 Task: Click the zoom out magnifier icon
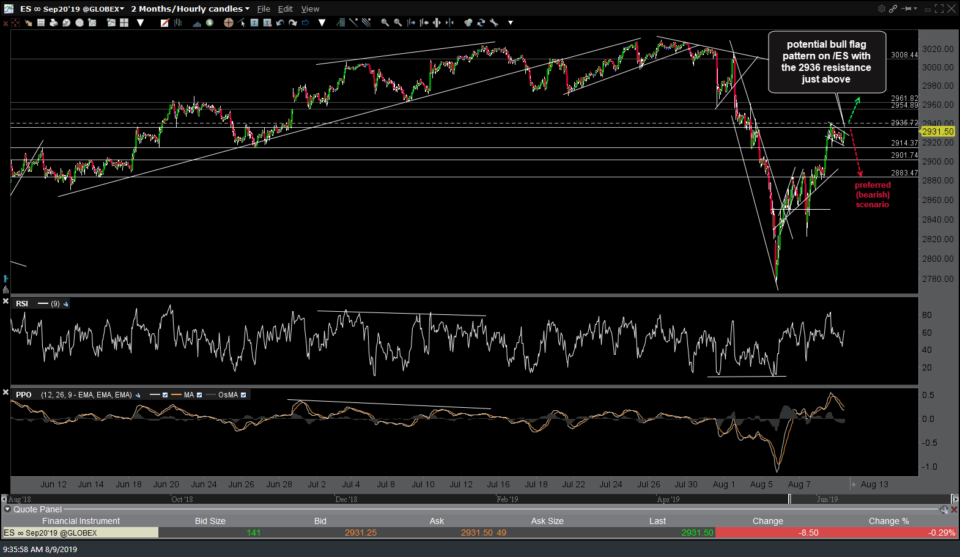tap(397, 23)
